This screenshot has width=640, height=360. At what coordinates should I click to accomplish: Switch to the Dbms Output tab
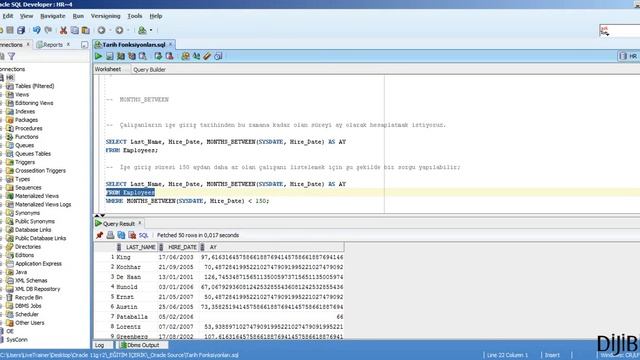pyautogui.click(x=143, y=345)
